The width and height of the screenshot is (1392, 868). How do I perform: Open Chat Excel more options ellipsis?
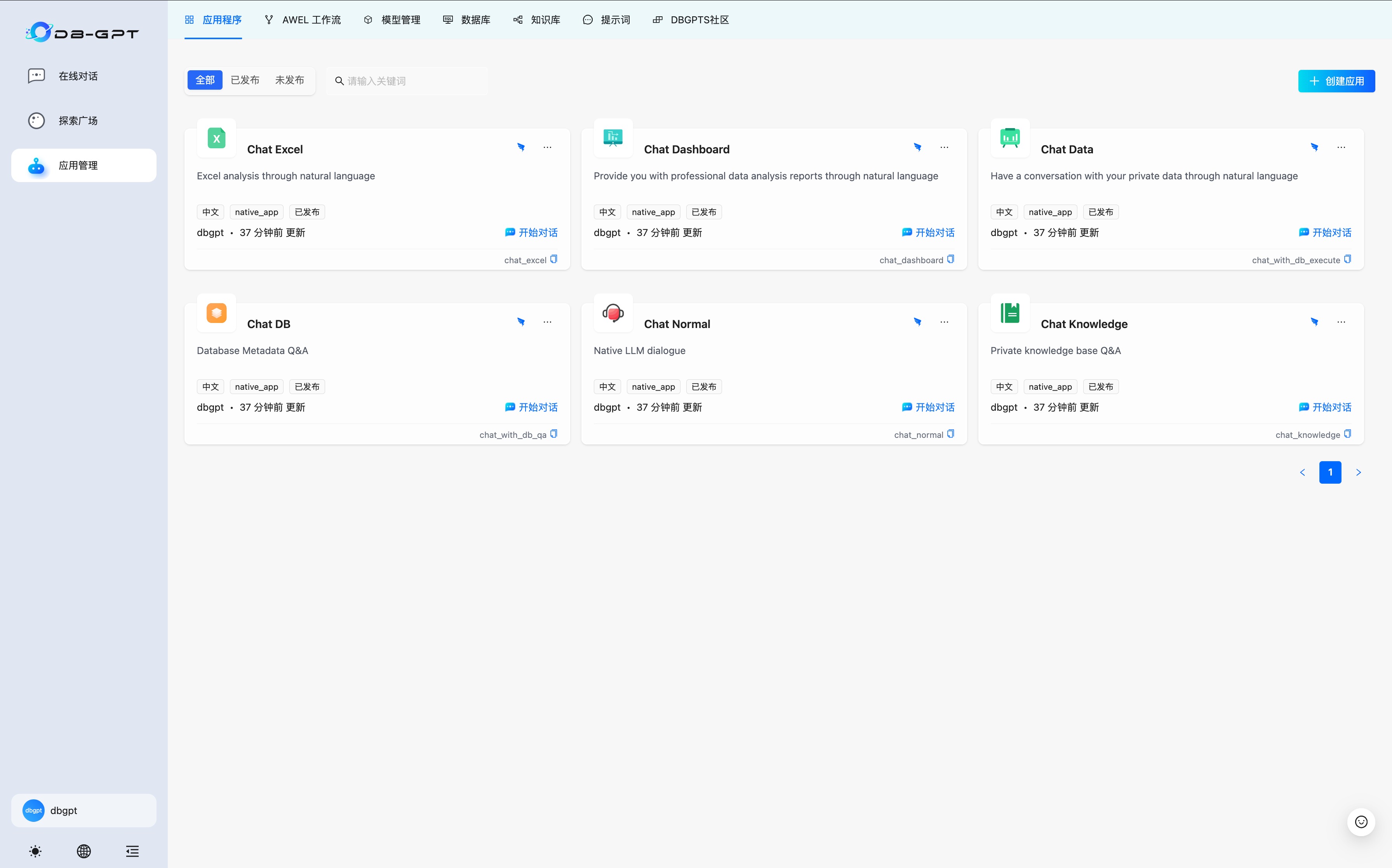tap(547, 148)
